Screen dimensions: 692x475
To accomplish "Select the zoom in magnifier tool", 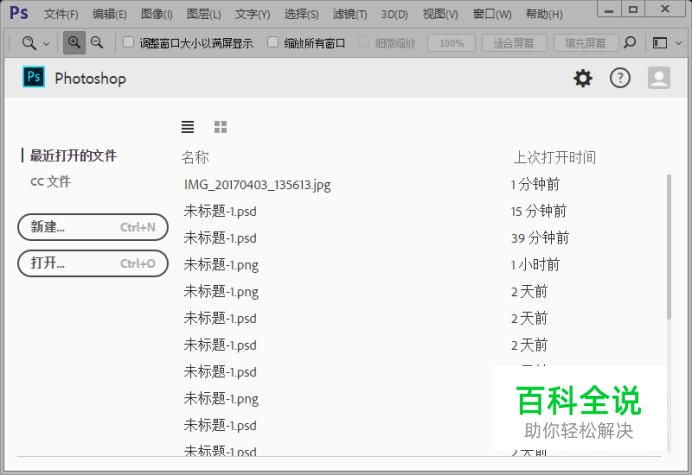I will click(x=74, y=43).
